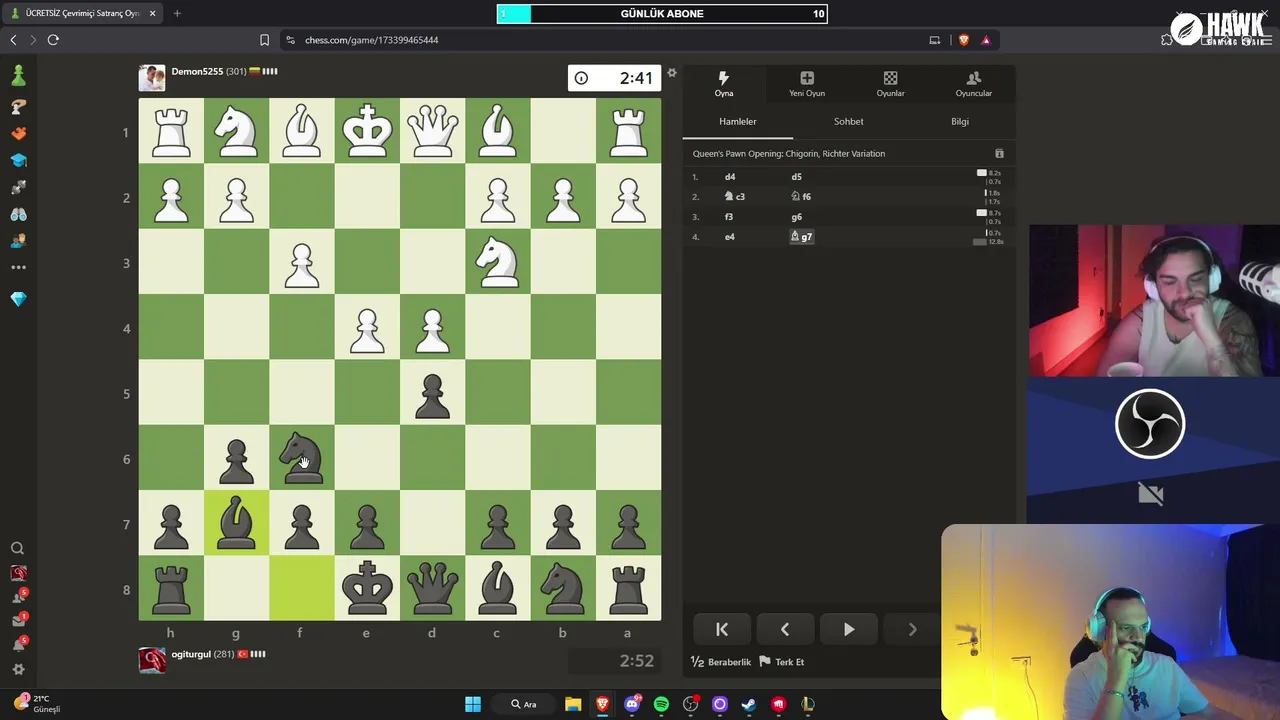Select the e4 move in move list
This screenshot has width=1280, height=720.
[730, 237]
